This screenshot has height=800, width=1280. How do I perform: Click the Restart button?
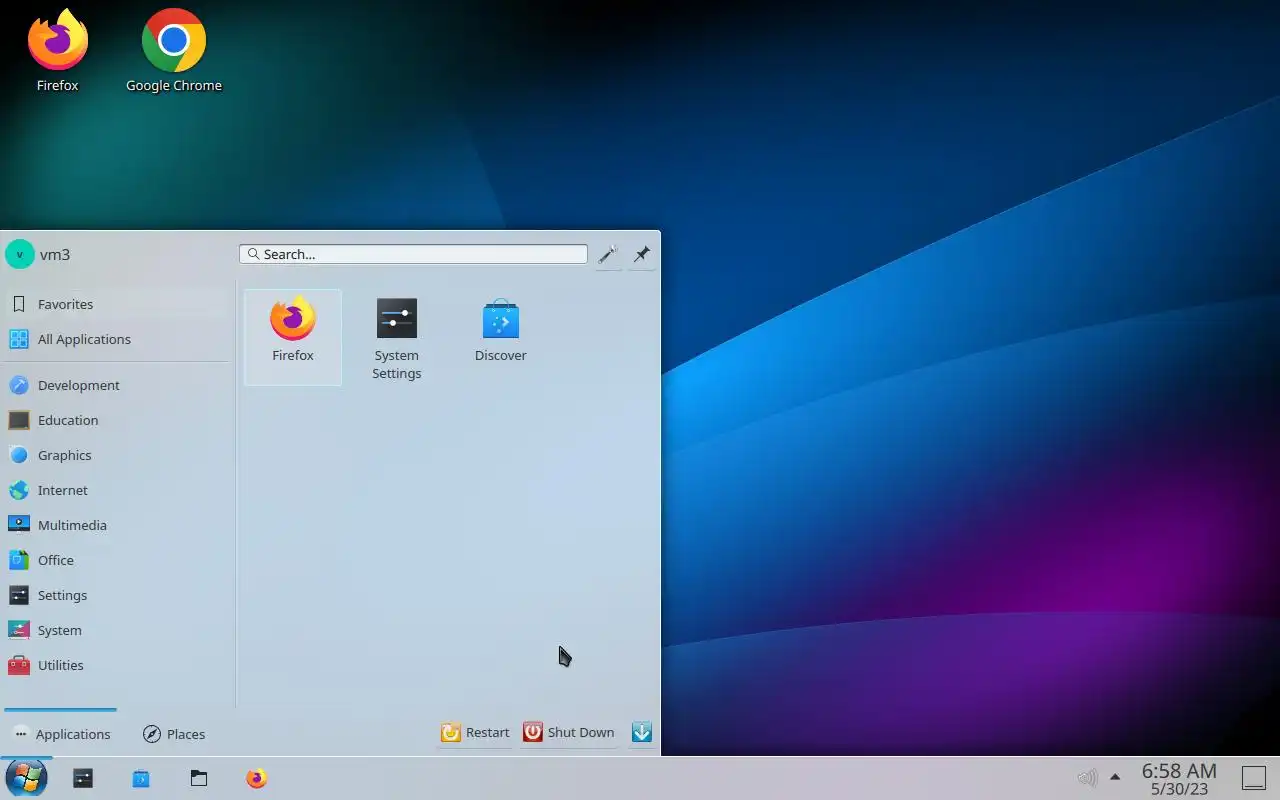(475, 733)
